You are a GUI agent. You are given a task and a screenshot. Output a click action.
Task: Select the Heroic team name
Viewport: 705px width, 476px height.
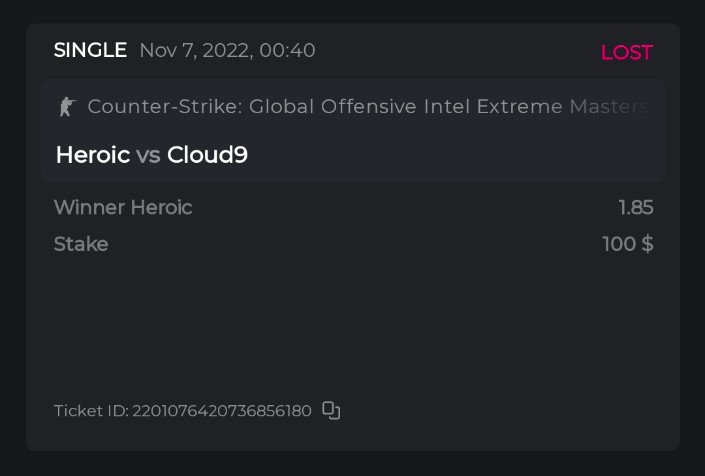point(92,155)
